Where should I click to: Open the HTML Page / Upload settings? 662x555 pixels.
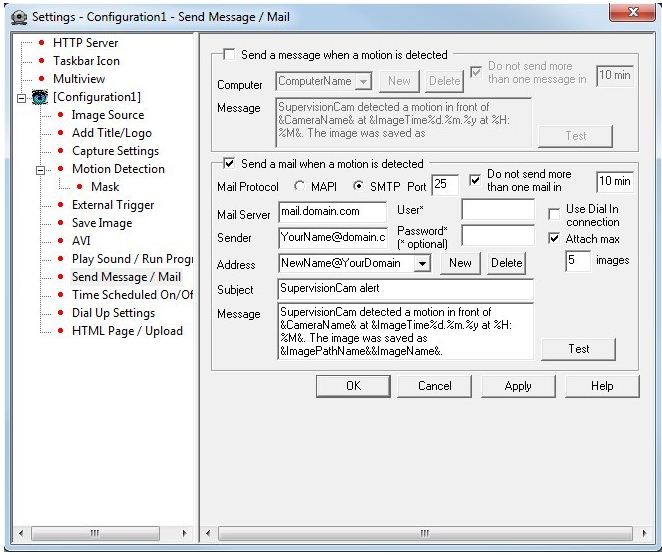pos(127,331)
